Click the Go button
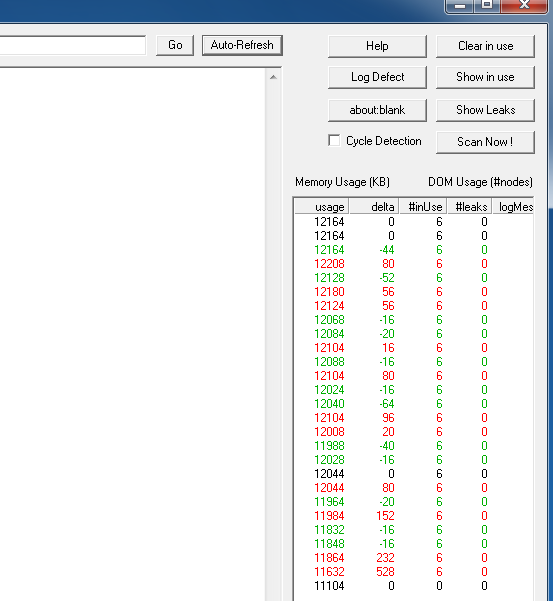The height and width of the screenshot is (601, 553). pos(175,45)
